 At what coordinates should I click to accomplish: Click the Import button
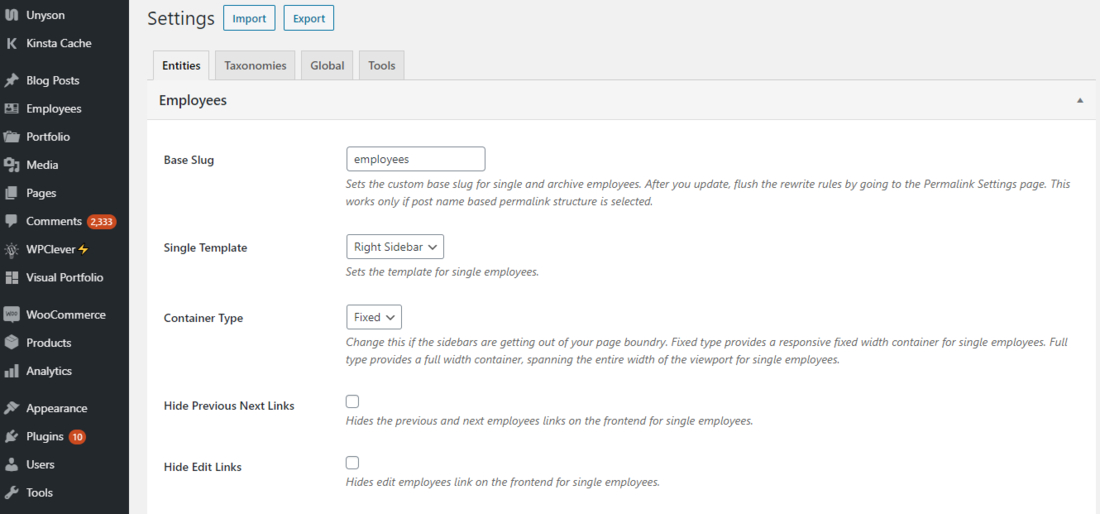[249, 18]
